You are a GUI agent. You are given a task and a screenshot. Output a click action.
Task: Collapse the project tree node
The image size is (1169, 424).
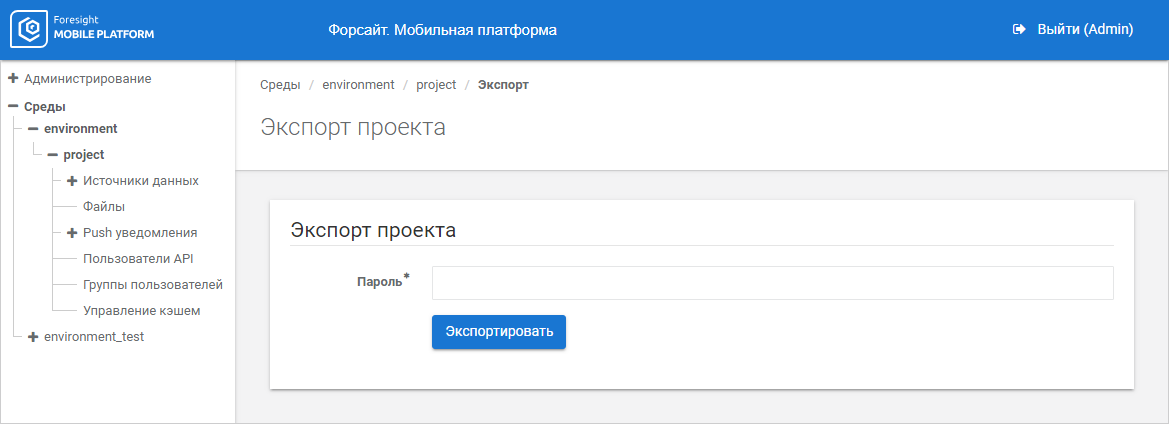click(53, 155)
